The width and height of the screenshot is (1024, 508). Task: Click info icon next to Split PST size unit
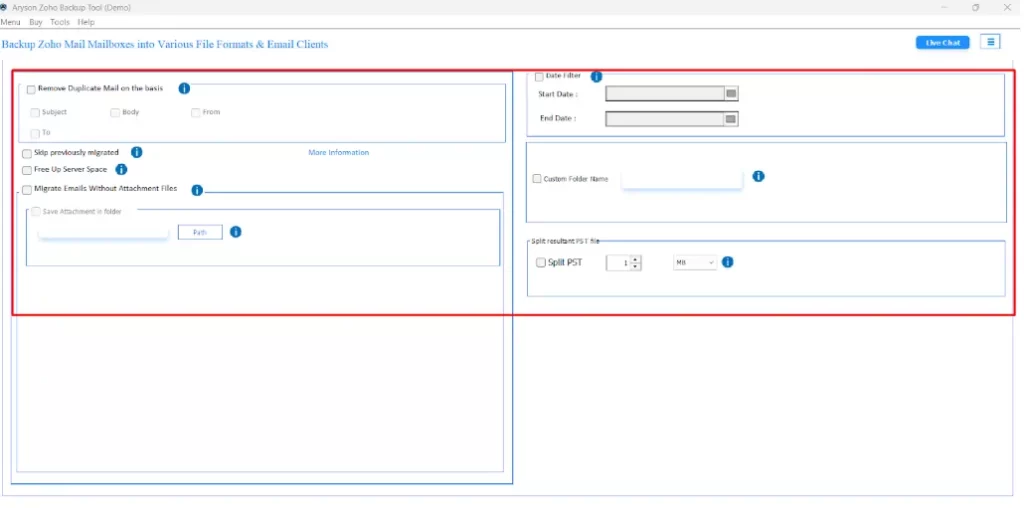(x=727, y=262)
